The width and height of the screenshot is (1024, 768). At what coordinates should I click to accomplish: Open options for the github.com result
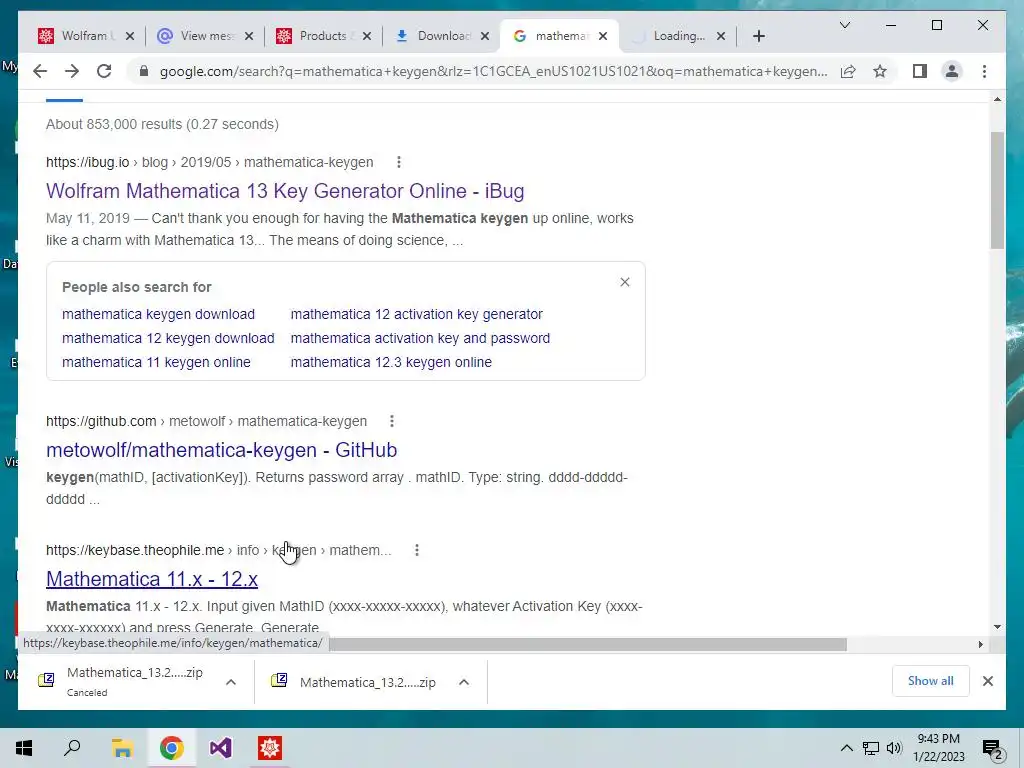[x=392, y=421]
